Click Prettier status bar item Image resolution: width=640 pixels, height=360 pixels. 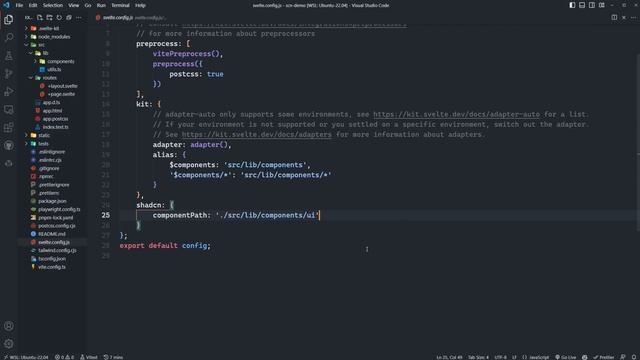point(604,357)
